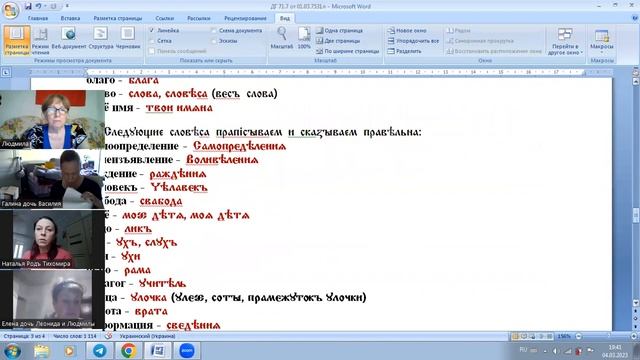Open Перейти в другое окно dropdown

[x=565, y=41]
